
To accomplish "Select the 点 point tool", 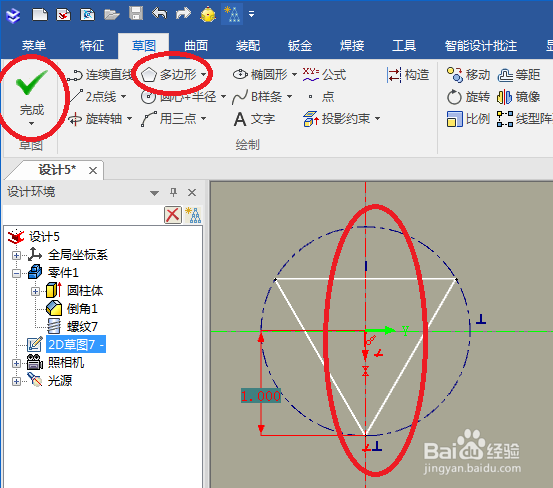I will [x=321, y=97].
